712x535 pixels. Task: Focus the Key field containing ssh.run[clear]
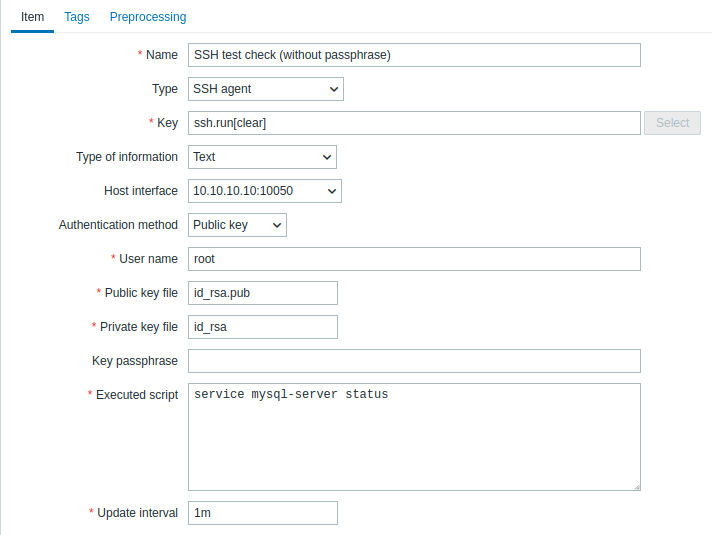pos(414,123)
